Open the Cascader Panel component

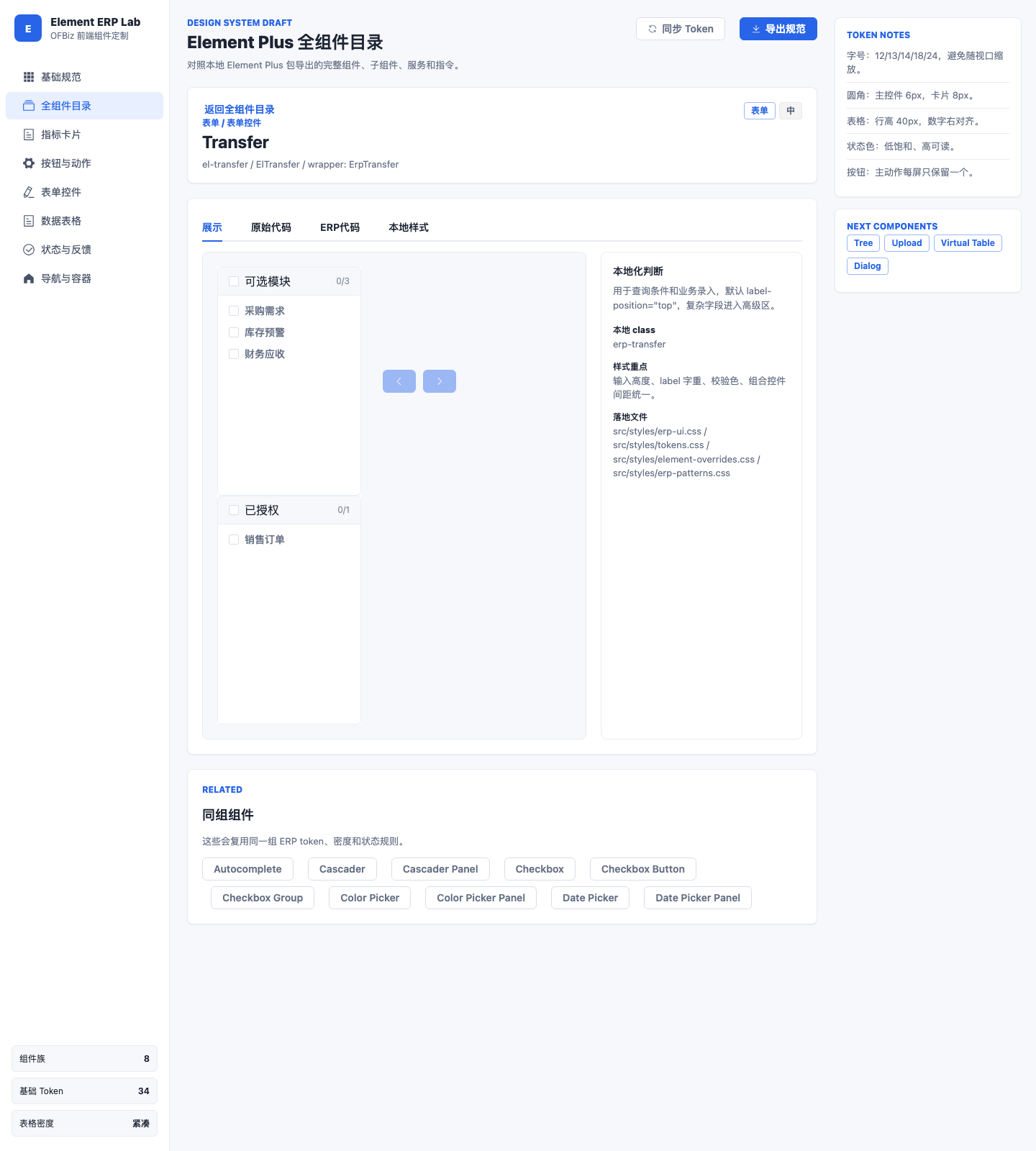(x=440, y=869)
